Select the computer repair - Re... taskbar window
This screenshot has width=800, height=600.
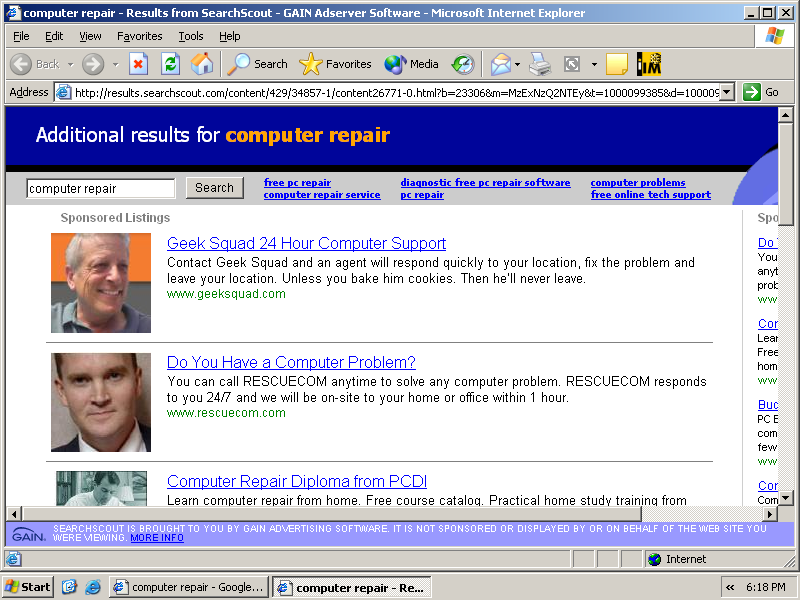(x=352, y=587)
